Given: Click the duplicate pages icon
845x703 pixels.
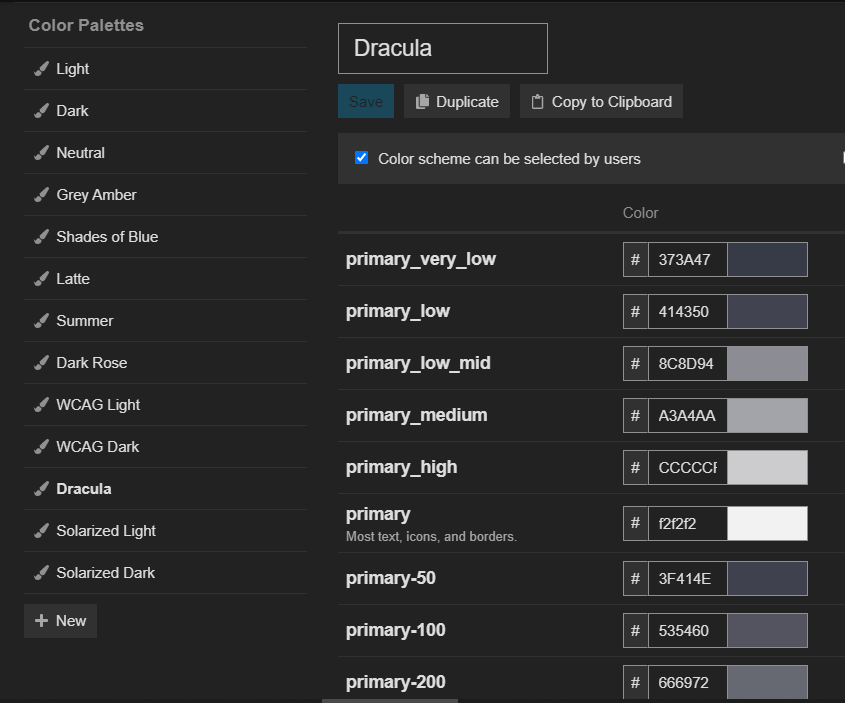Looking at the screenshot, I should point(422,101).
